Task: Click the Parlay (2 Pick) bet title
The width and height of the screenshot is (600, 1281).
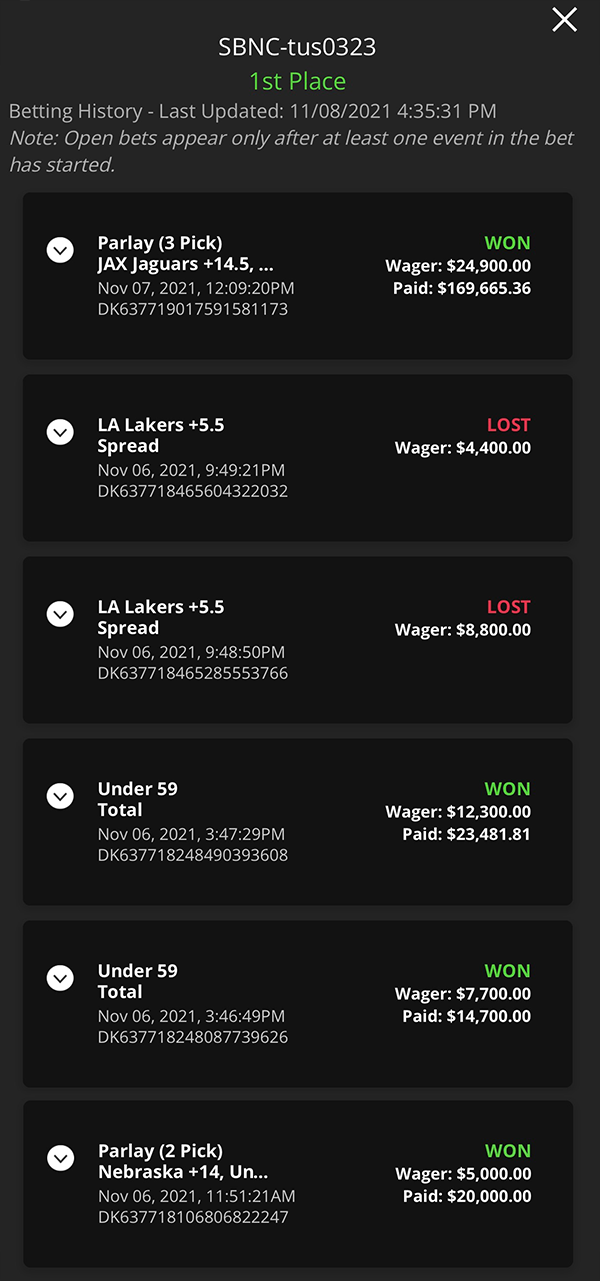Action: click(x=160, y=1151)
